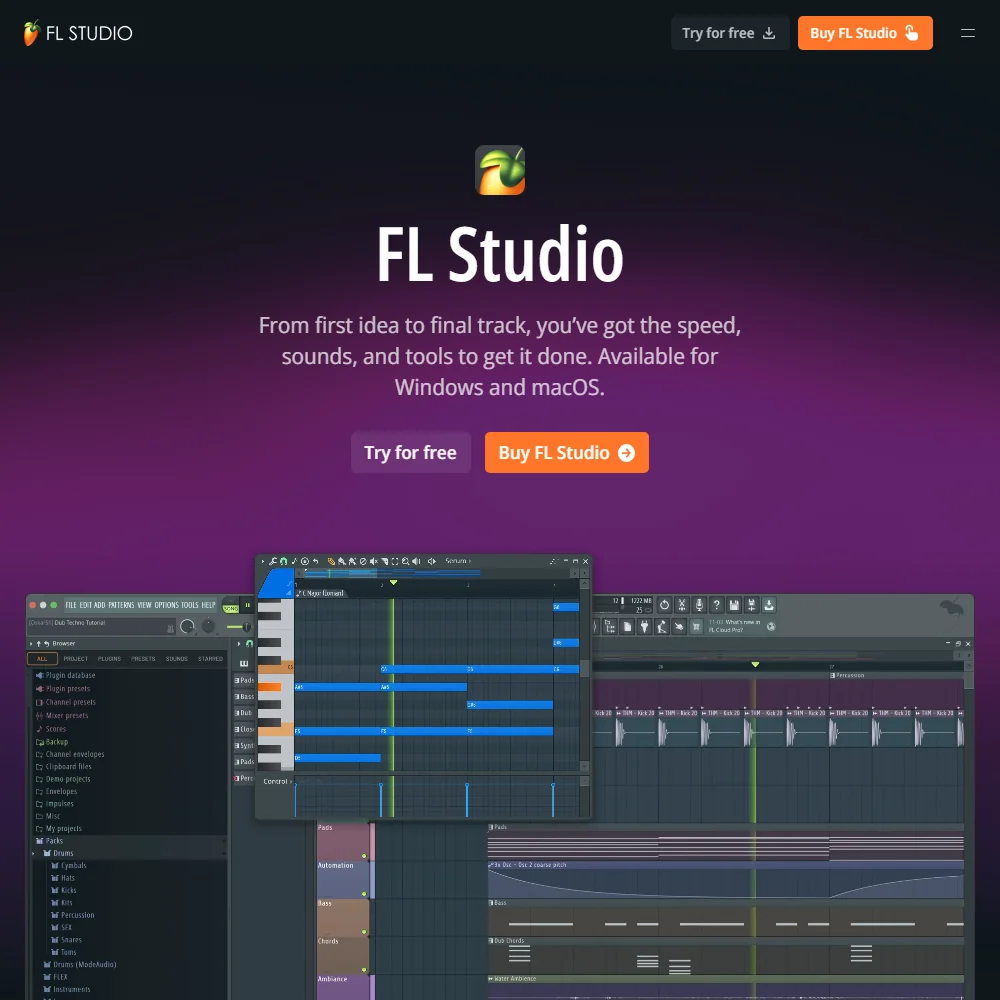Open Plugin presets folder

pos(63,688)
